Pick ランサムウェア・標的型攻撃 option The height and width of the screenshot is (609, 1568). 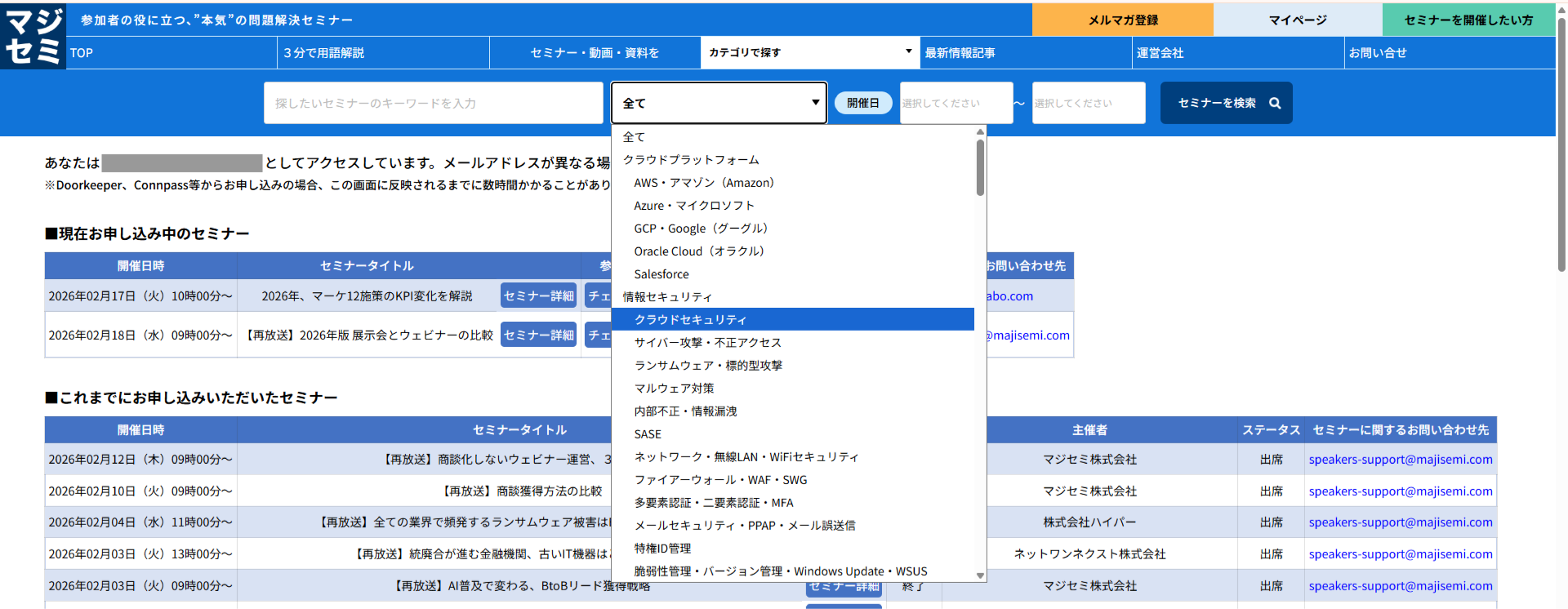708,366
